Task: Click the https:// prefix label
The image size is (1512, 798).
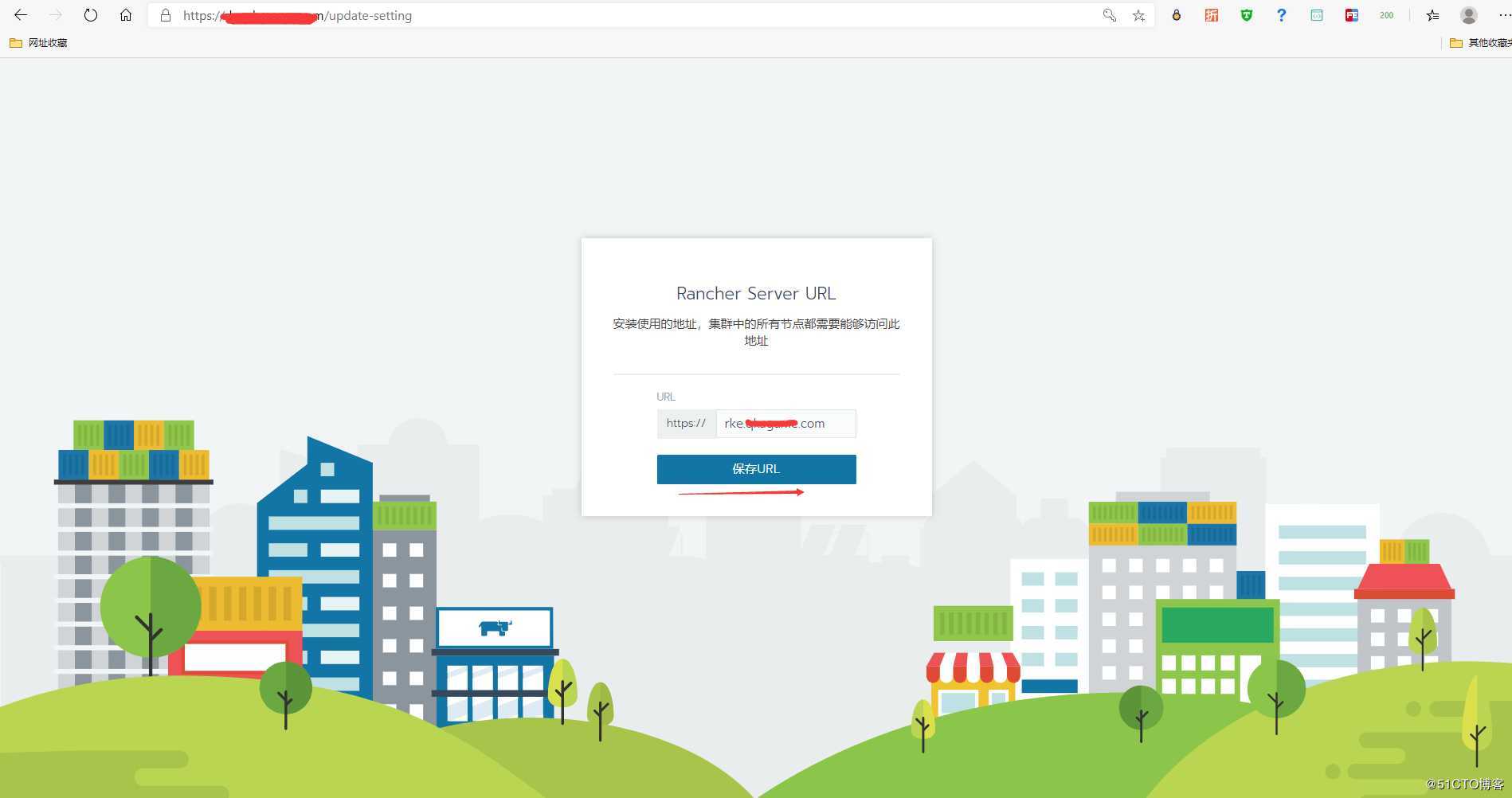Action: (x=686, y=424)
